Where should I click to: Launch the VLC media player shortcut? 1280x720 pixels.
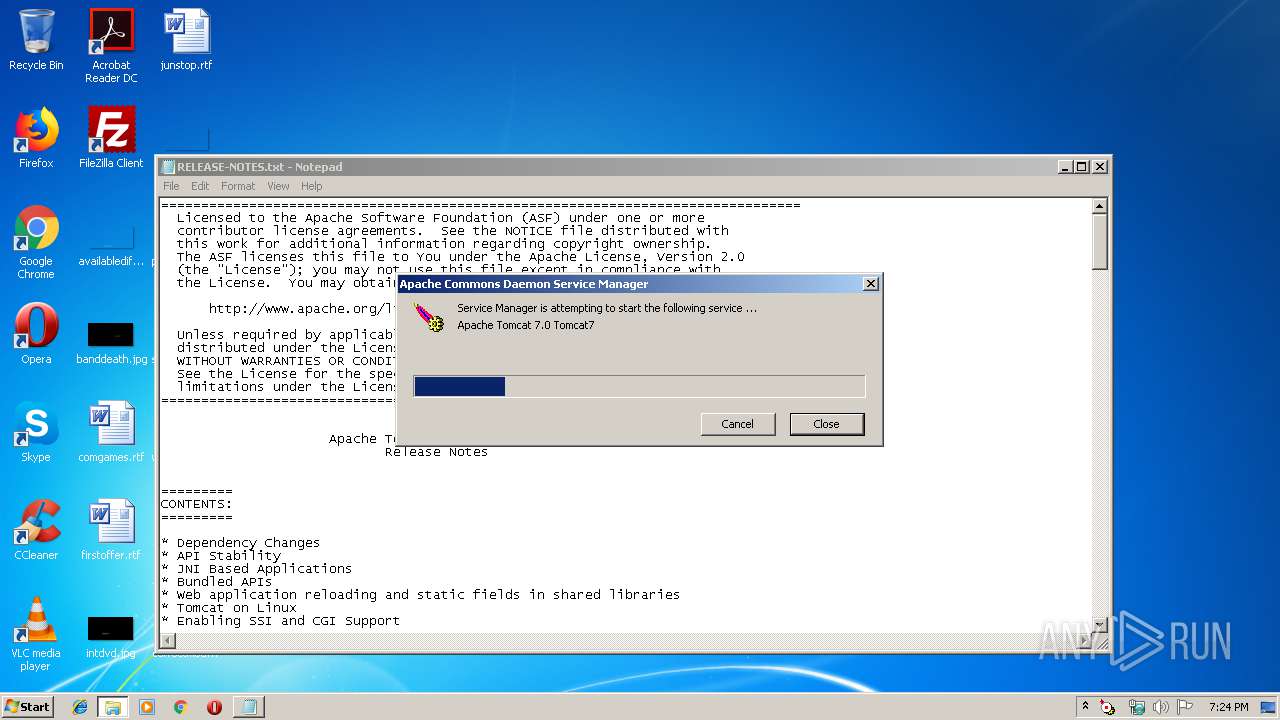(x=36, y=634)
